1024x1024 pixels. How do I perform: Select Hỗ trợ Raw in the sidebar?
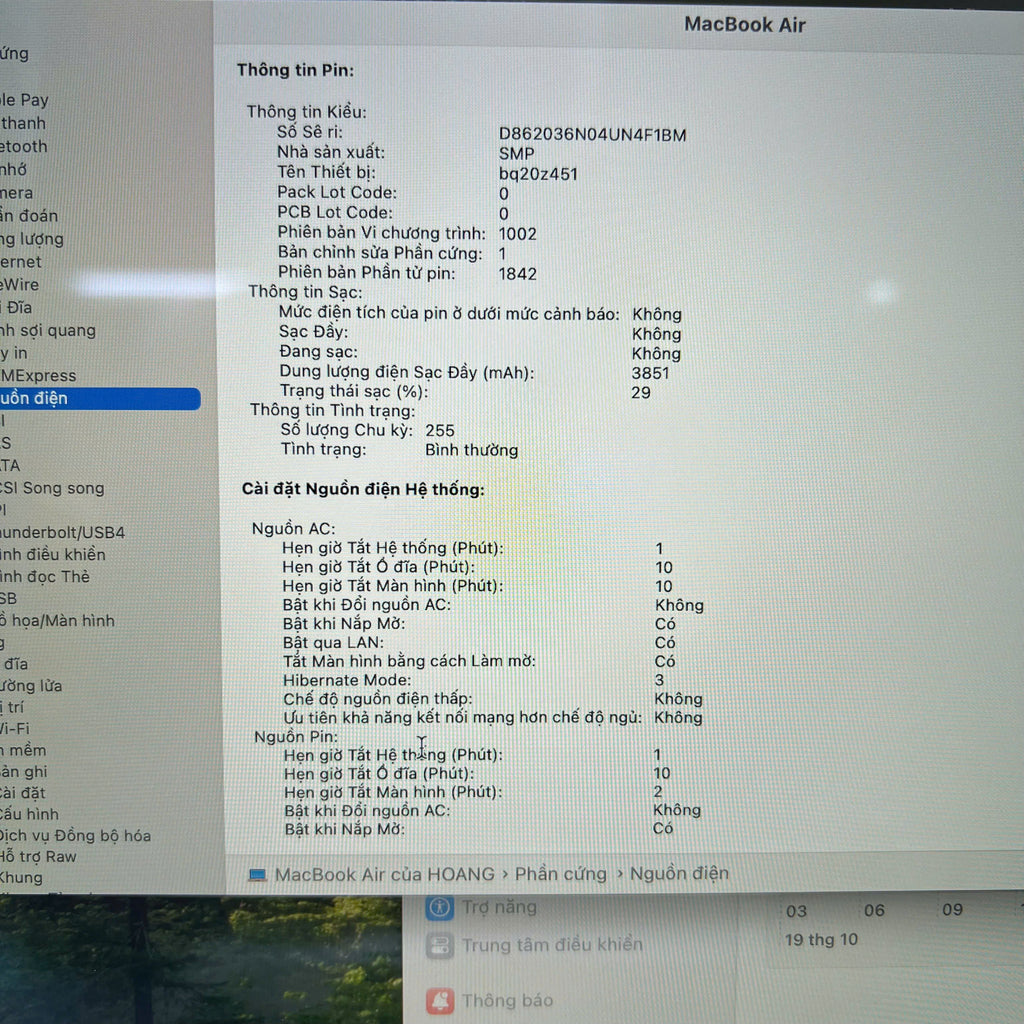(38, 856)
